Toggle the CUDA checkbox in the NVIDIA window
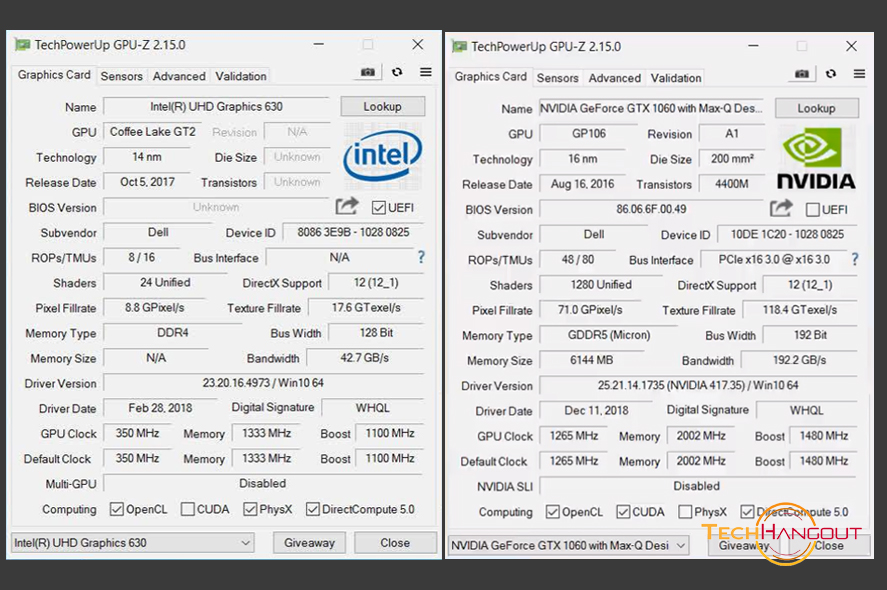The width and height of the screenshot is (887, 590). [623, 512]
